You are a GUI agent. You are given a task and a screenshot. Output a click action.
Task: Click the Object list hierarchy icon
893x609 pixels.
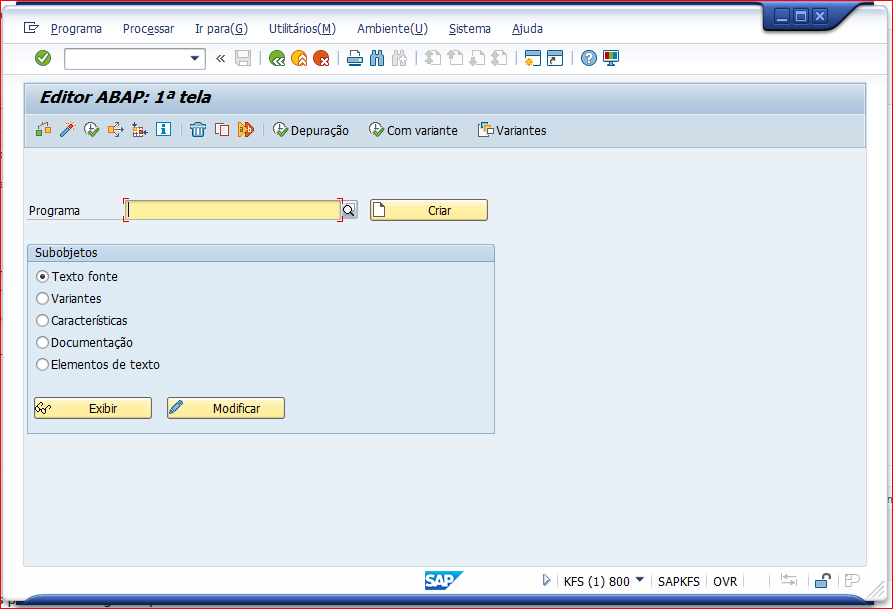point(140,130)
